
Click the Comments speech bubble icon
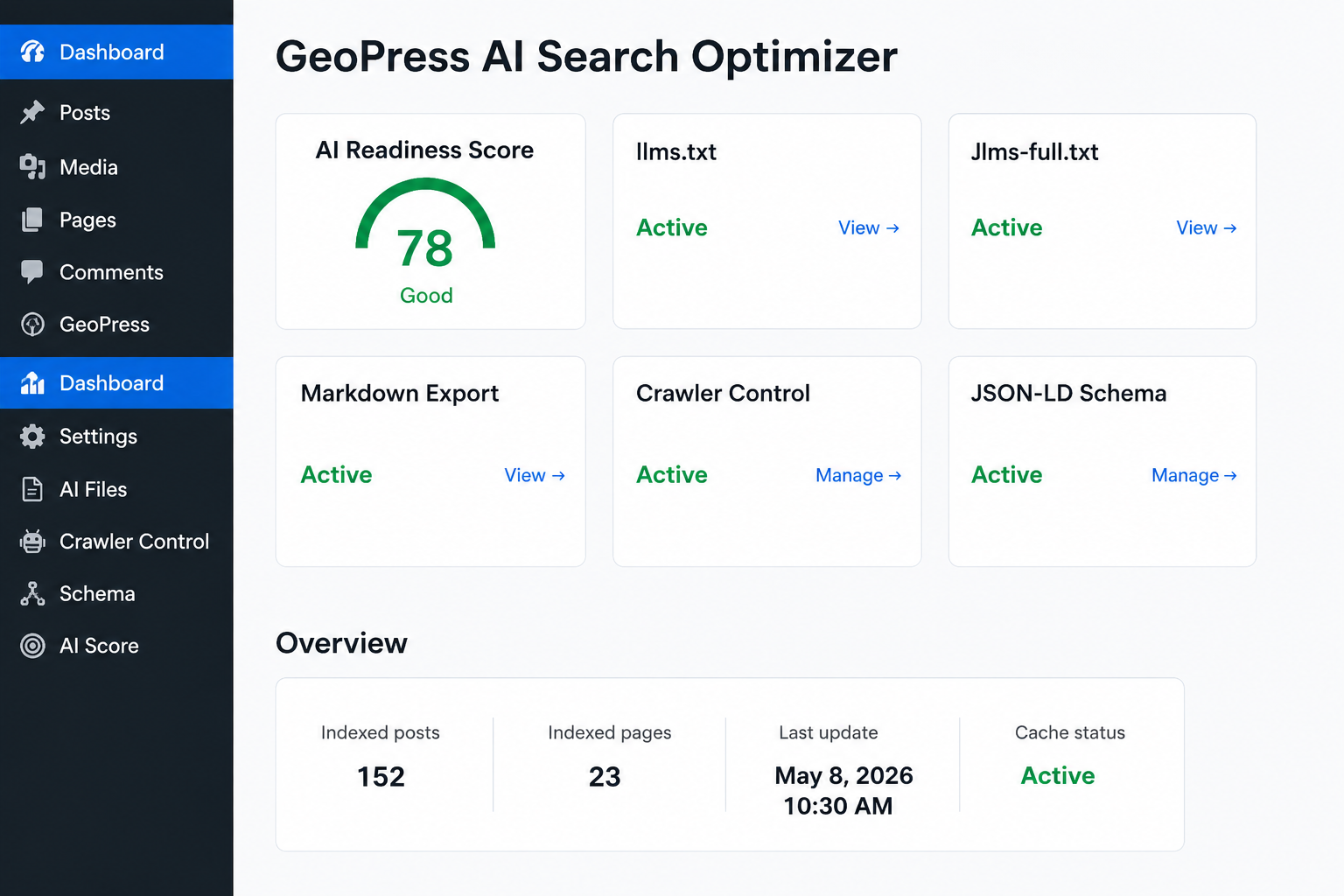(x=32, y=272)
